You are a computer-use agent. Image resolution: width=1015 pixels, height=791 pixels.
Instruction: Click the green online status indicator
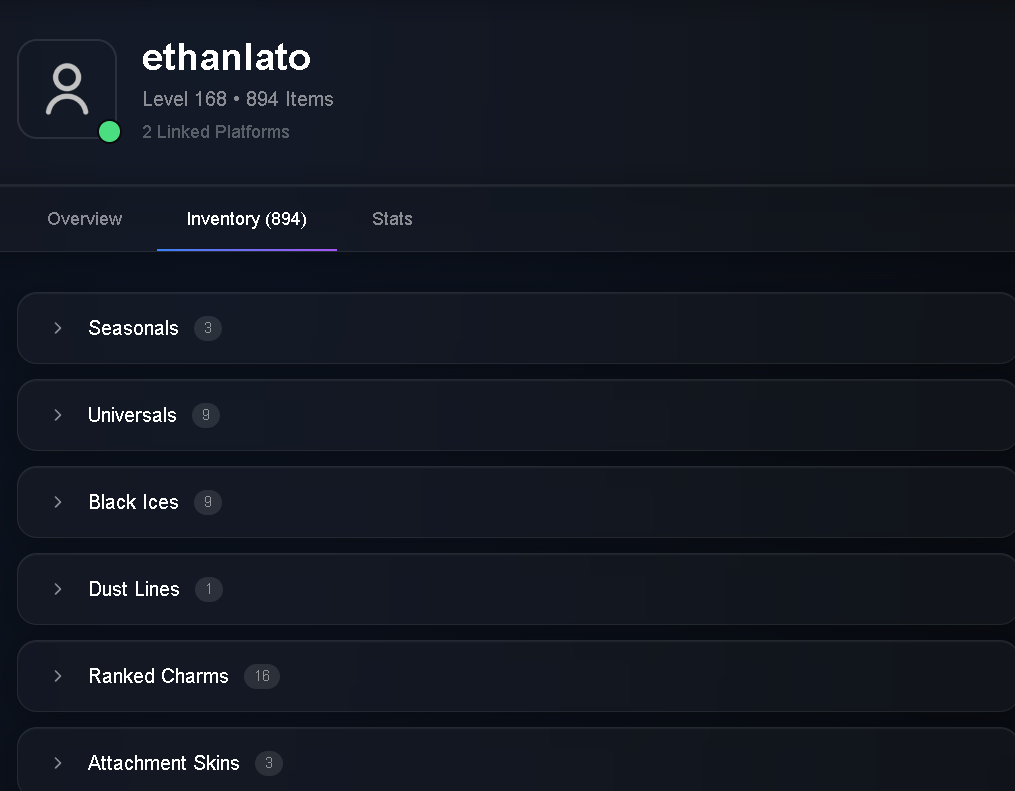[x=109, y=131]
